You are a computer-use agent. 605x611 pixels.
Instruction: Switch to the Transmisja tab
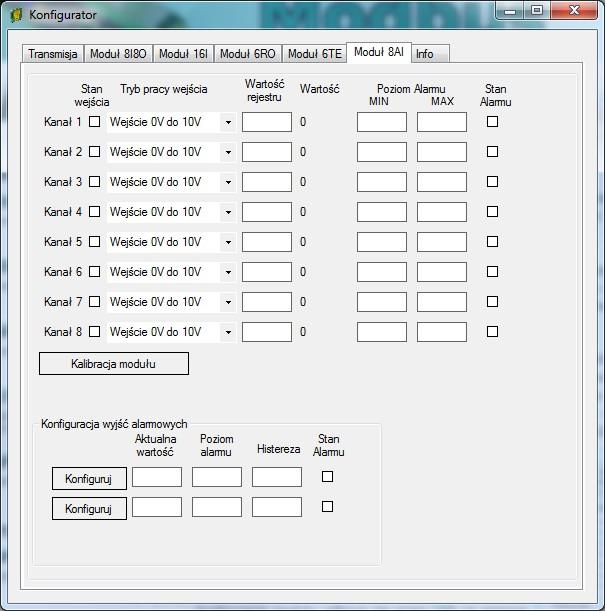(53, 54)
